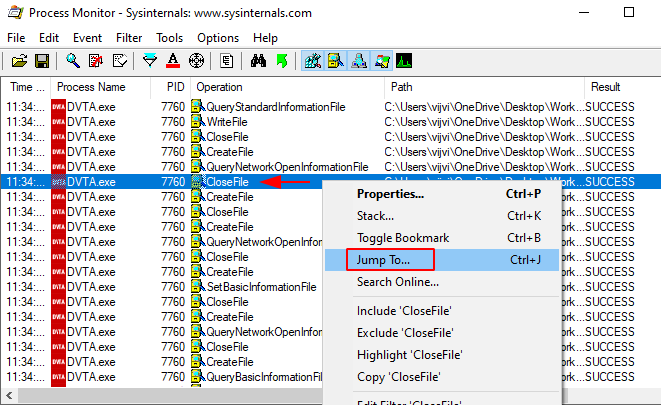Select Copy 'CloseFile' context menu entry
The width and height of the screenshot is (661, 405).
pos(442,377)
